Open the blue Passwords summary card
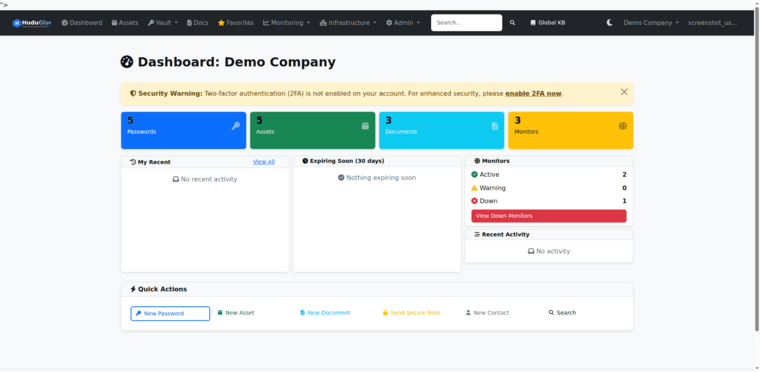This screenshot has height=372, width=760. [x=184, y=130]
